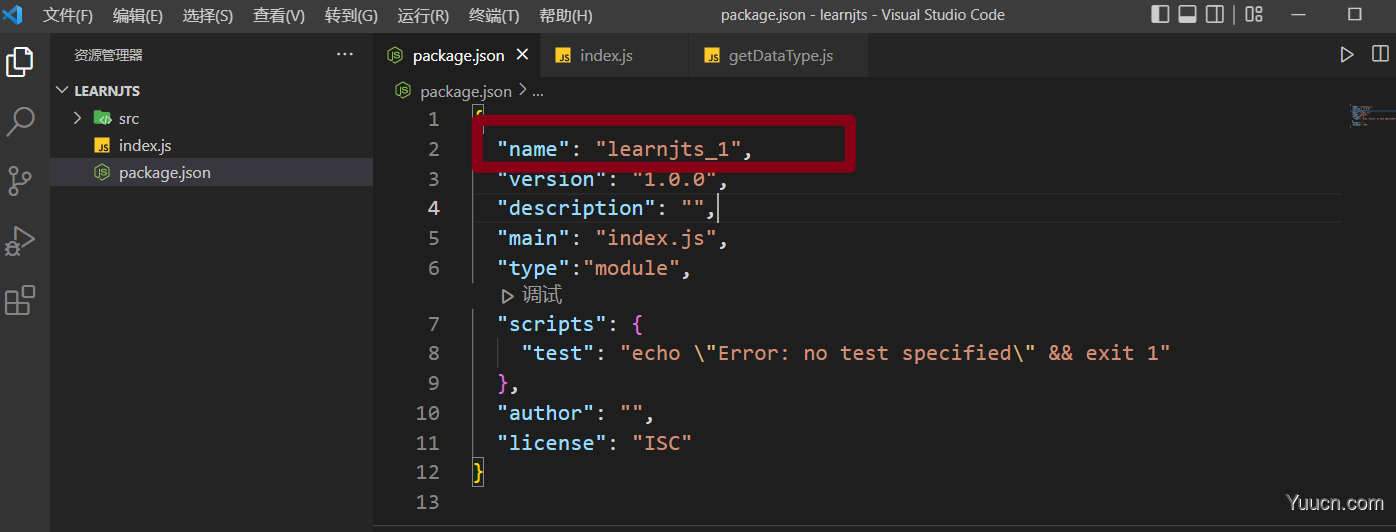Open the 选择(S) menu
This screenshot has width=1396, height=532.
click(x=208, y=15)
